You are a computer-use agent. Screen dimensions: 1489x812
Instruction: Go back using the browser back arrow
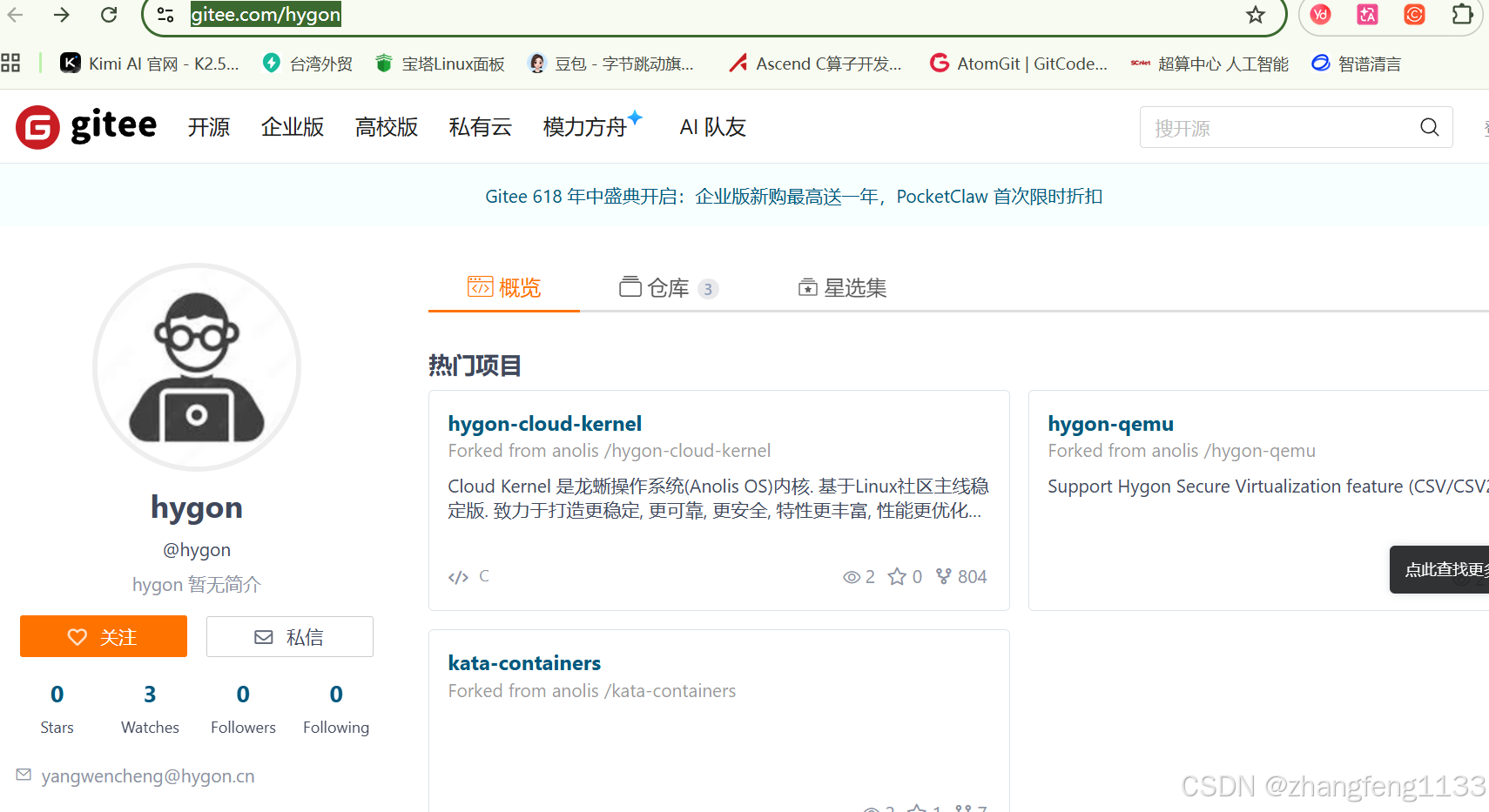(x=16, y=15)
